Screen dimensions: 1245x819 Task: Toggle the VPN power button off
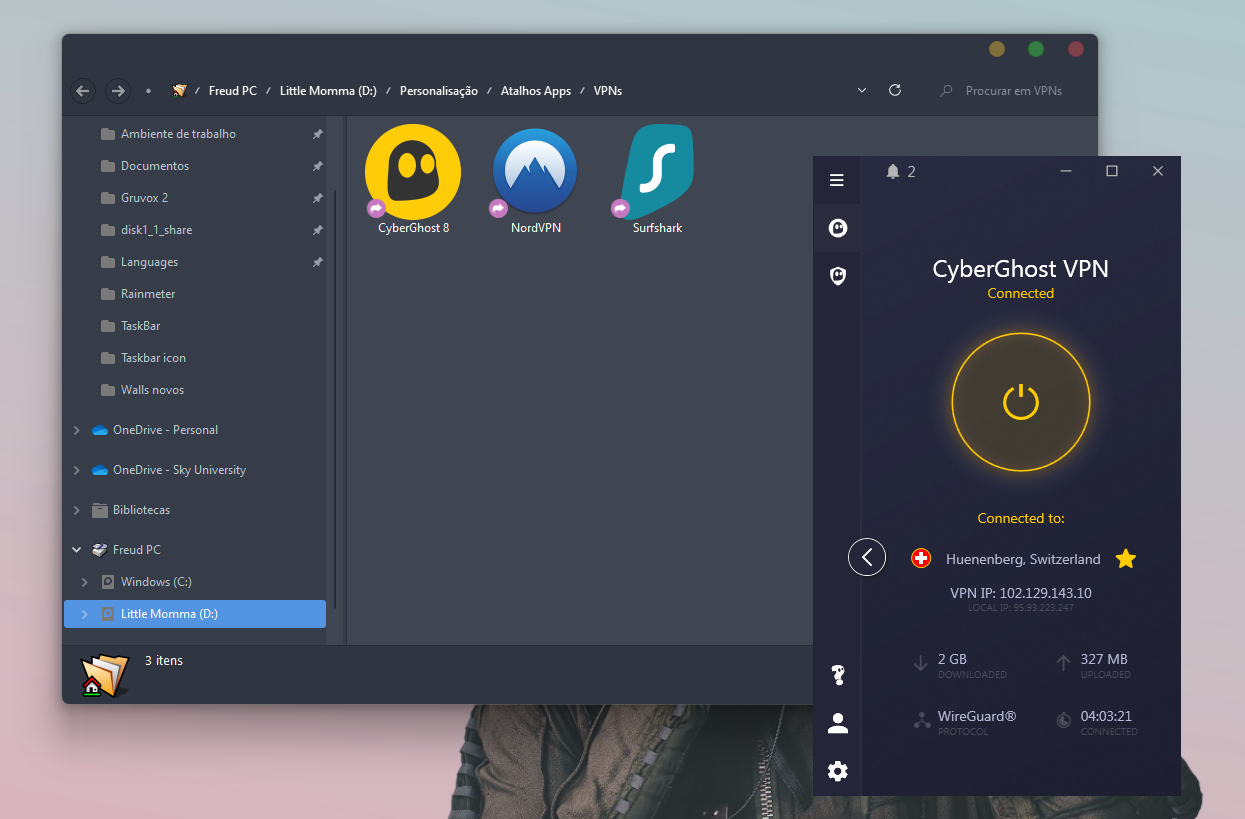[1021, 402]
